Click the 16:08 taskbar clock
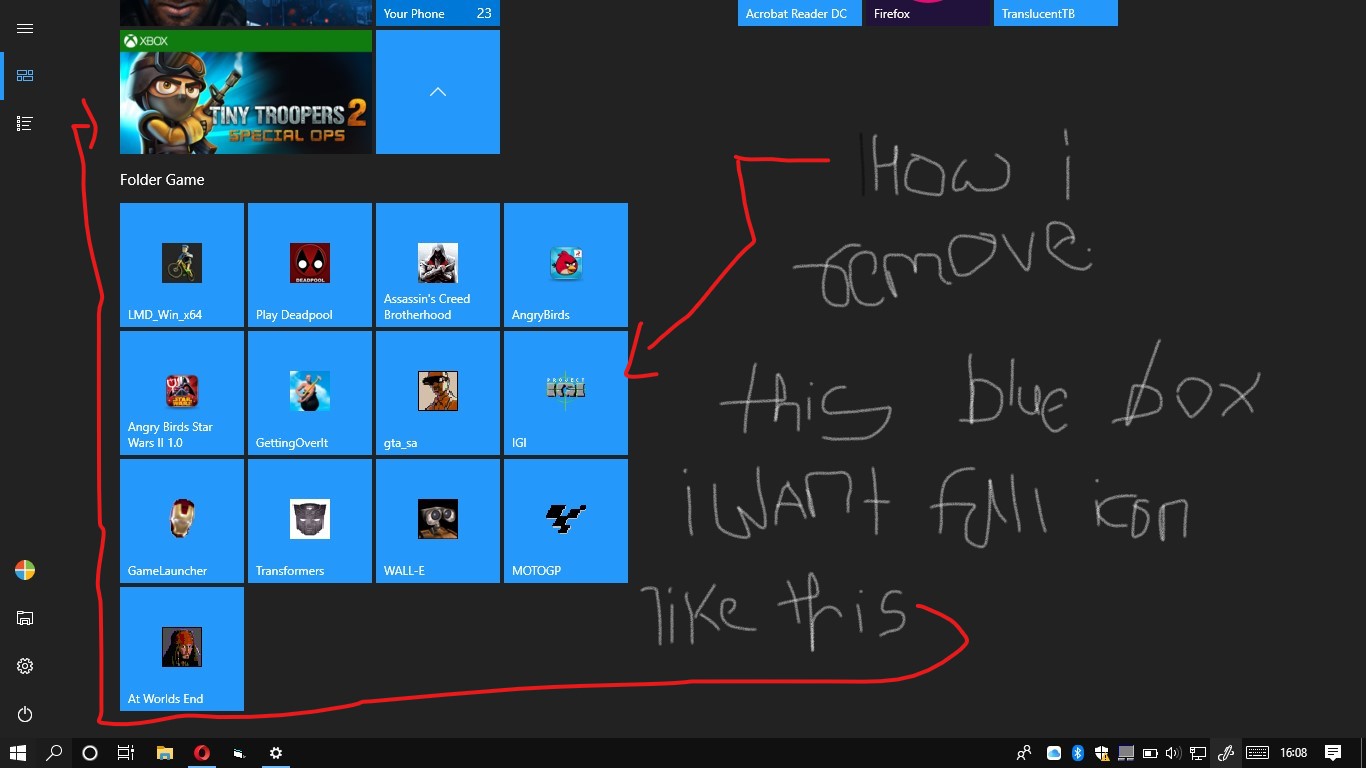The height and width of the screenshot is (768, 1366). [x=1294, y=753]
